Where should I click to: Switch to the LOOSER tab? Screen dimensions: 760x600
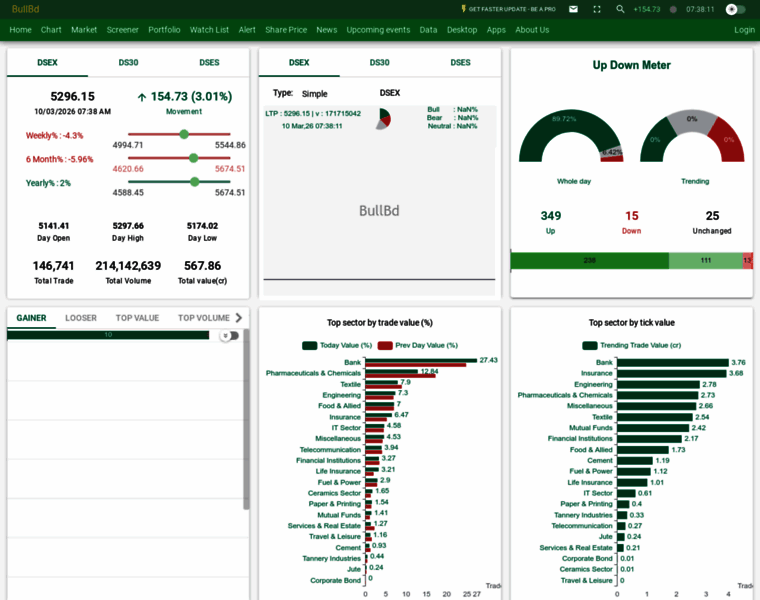tap(81, 318)
